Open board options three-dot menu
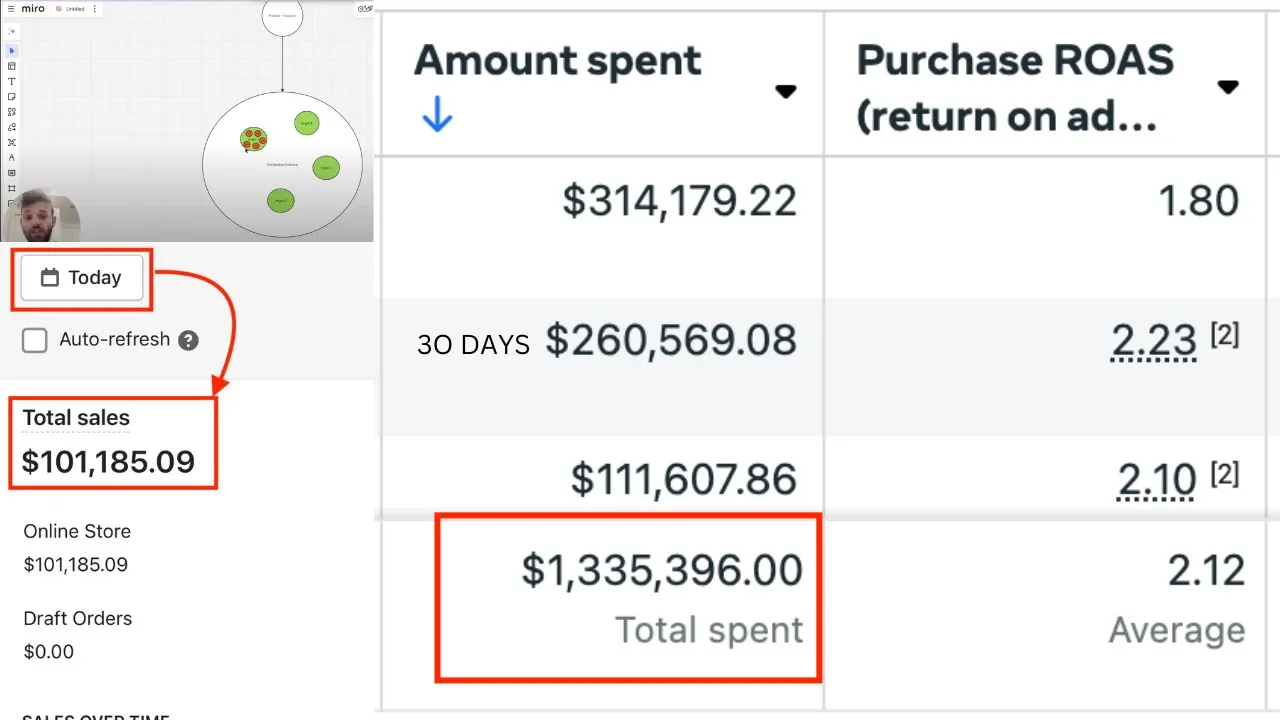This screenshot has height=720, width=1280. [95, 9]
